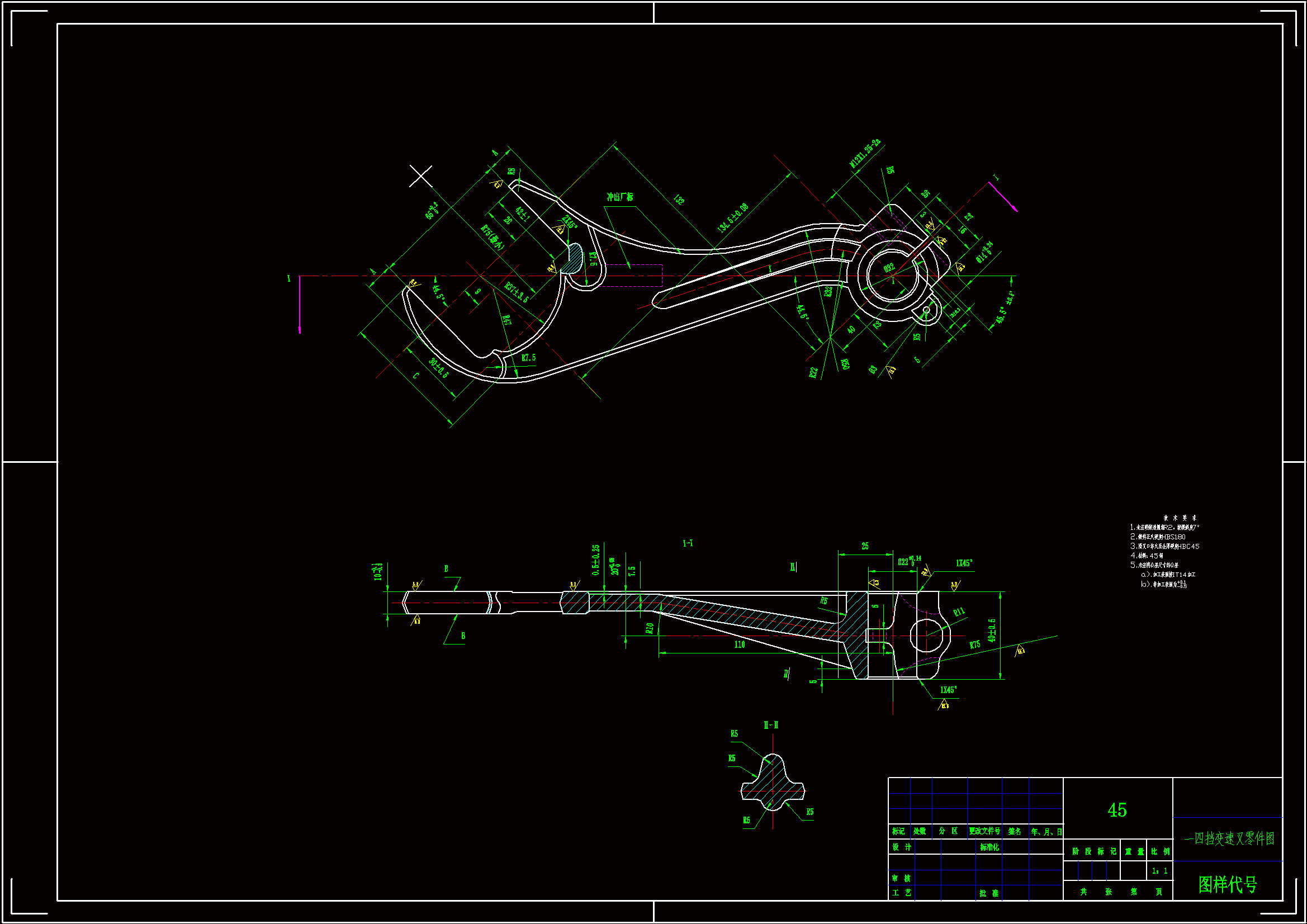
Task: Select the 图样代号 text in title block
Action: point(1228,884)
